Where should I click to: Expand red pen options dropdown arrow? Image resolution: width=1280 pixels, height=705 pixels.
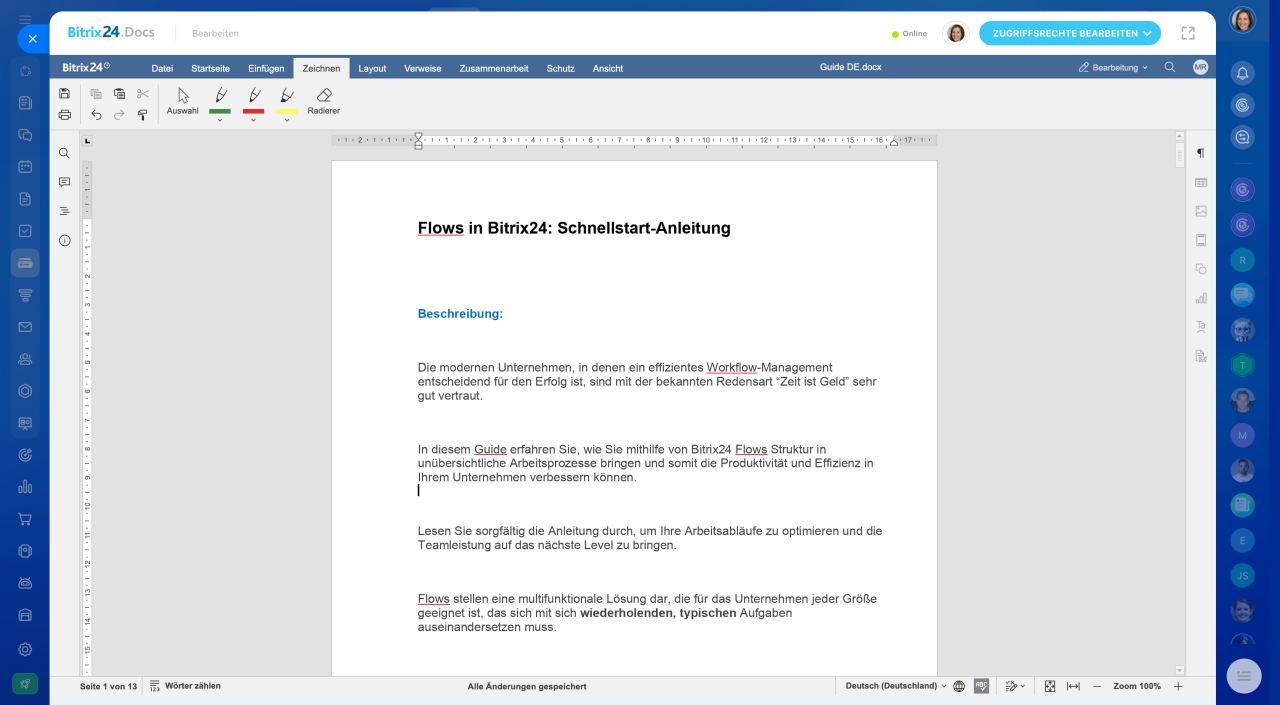coord(253,120)
